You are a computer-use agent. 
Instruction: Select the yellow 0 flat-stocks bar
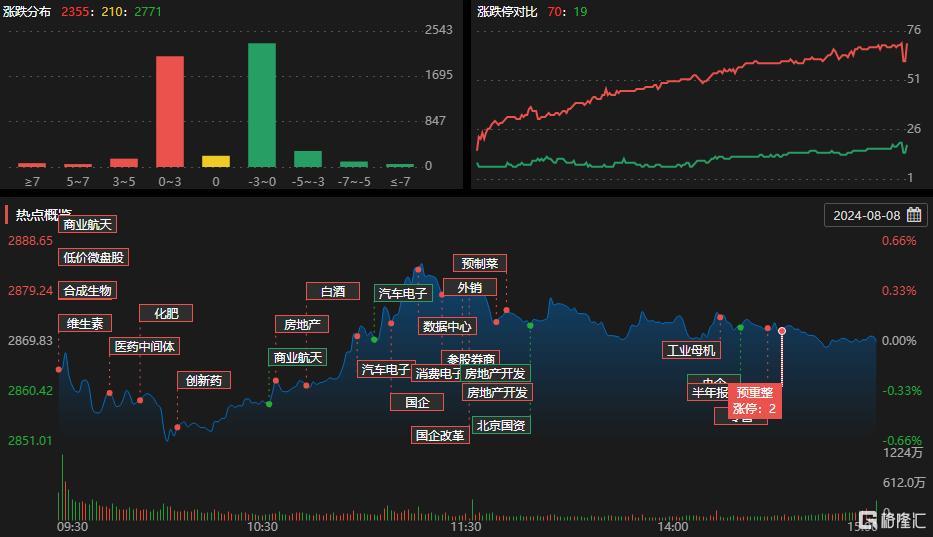coord(216,161)
